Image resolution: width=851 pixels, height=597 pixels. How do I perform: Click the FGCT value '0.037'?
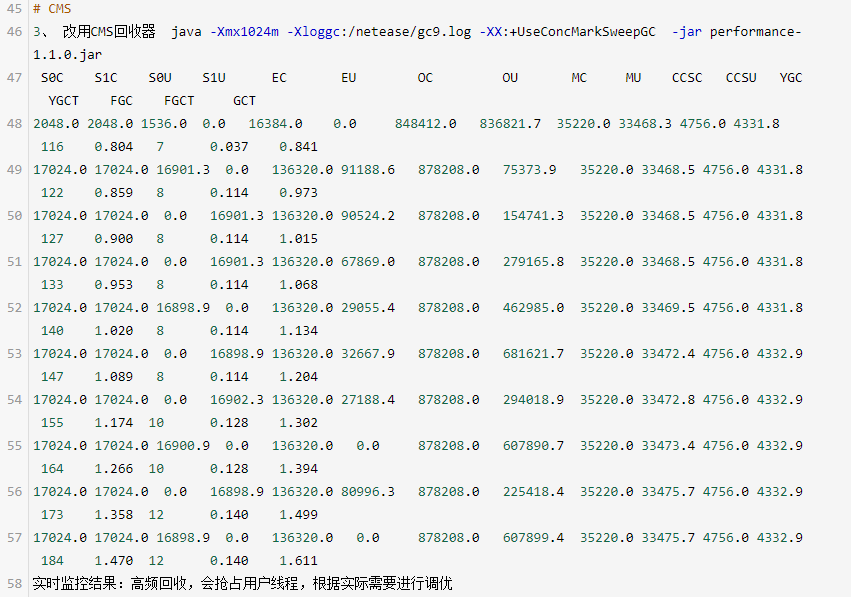(x=229, y=147)
